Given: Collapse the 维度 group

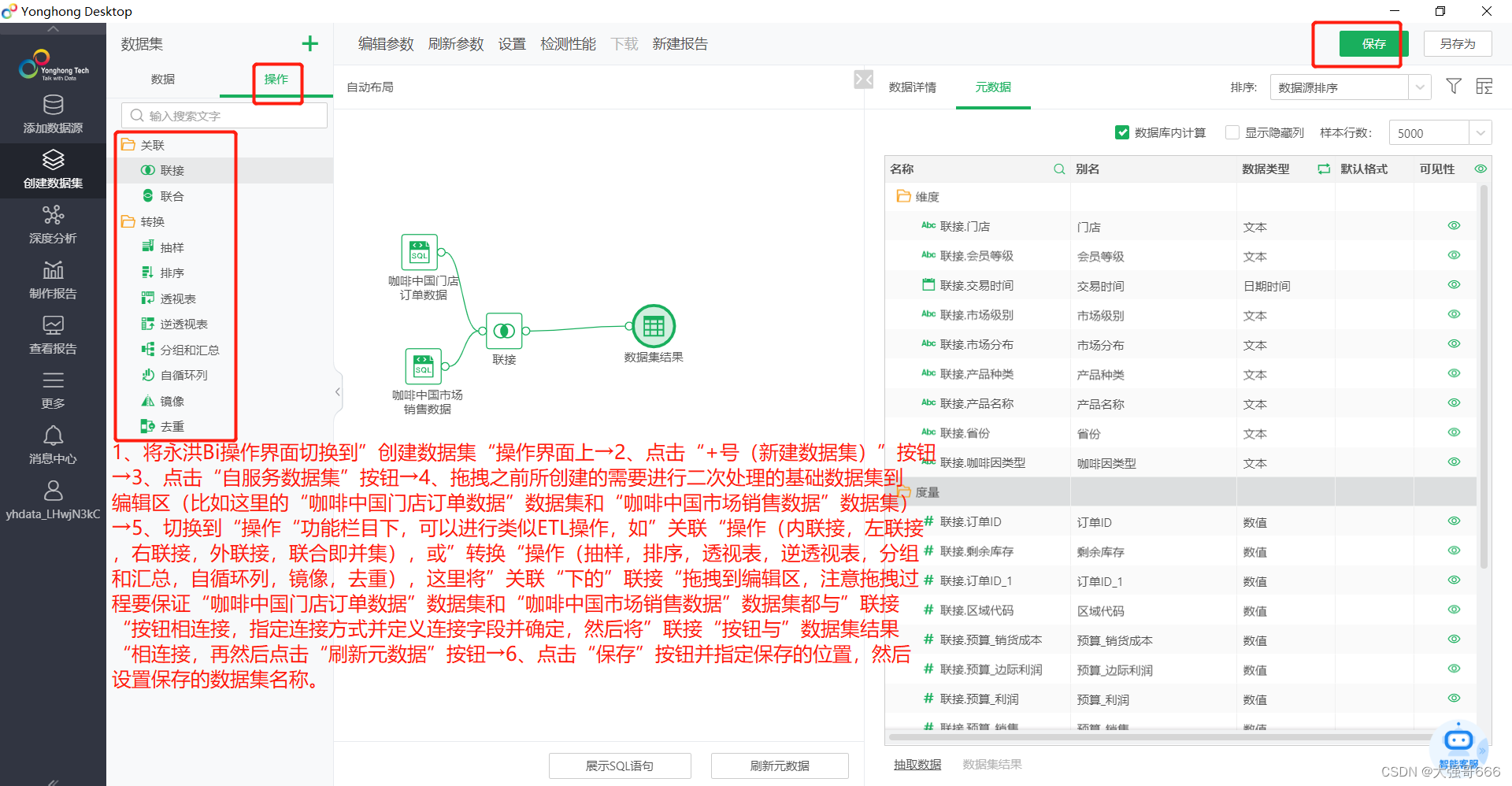Looking at the screenshot, I should [903, 196].
